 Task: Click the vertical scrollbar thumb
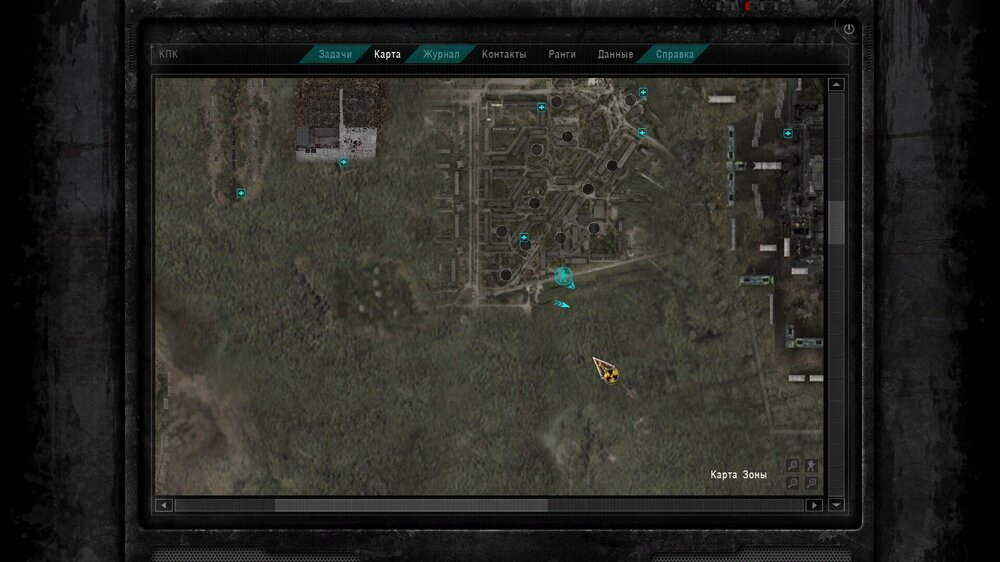836,221
